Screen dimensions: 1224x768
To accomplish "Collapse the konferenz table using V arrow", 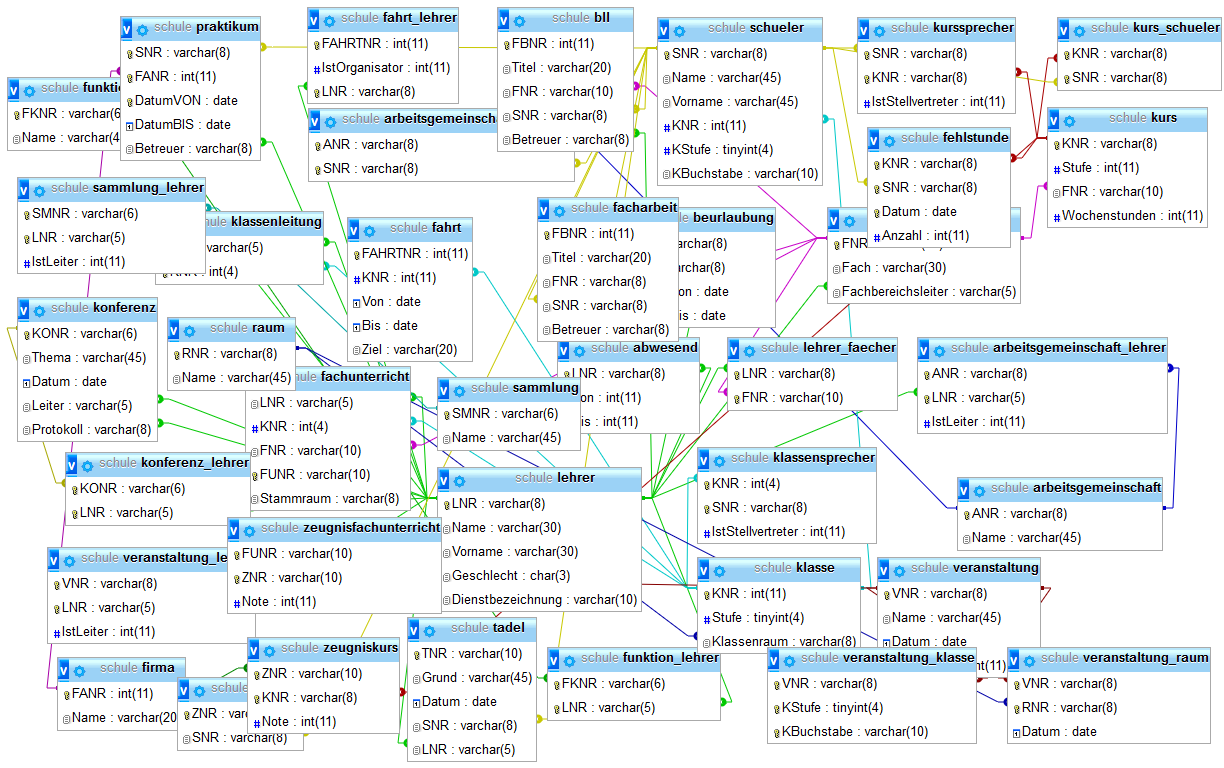I will tap(25, 309).
